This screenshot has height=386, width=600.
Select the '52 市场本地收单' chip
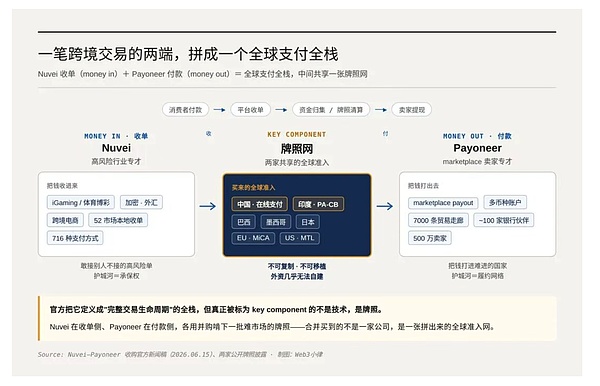click(x=118, y=220)
